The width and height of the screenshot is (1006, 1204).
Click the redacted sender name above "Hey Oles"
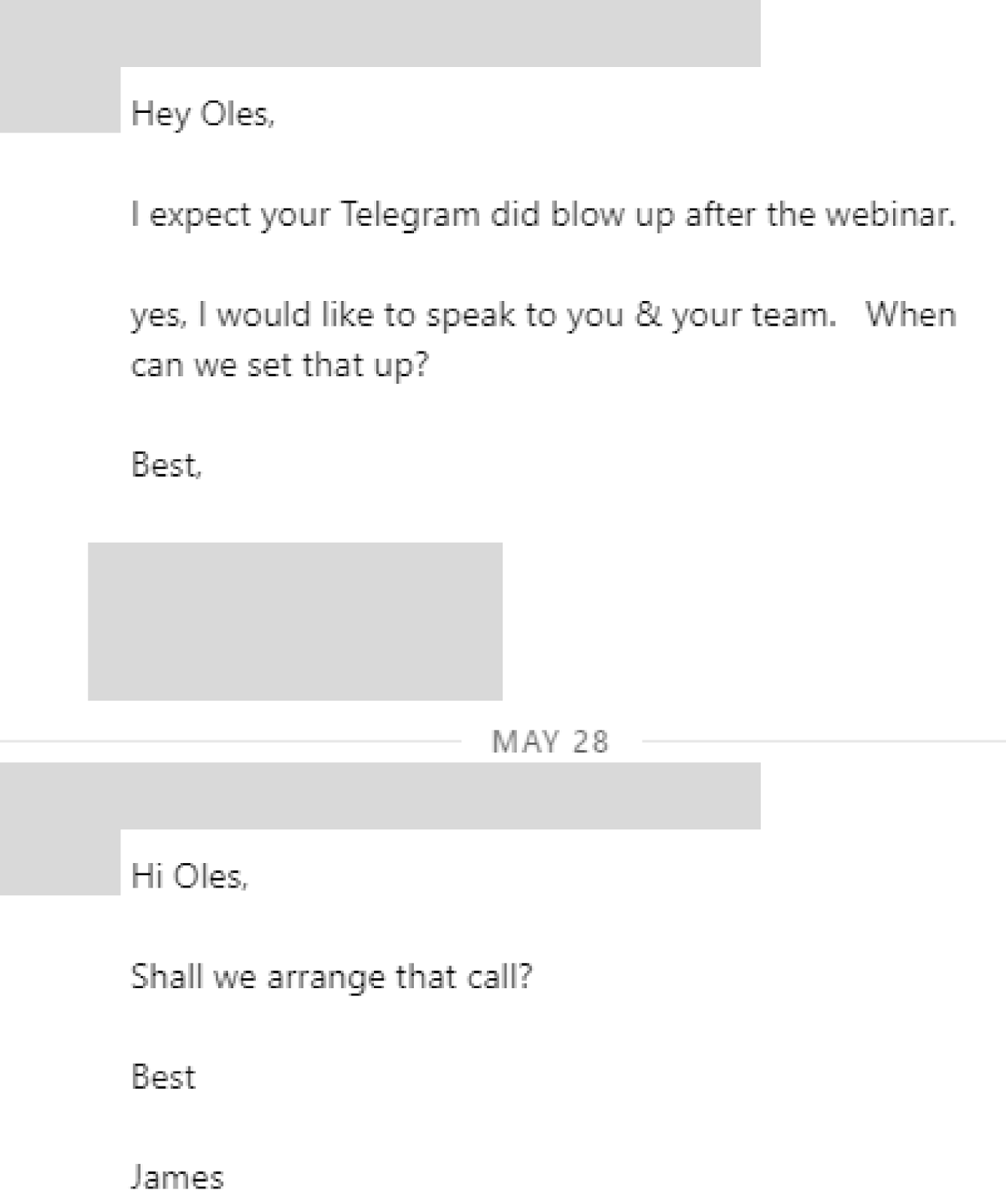(x=440, y=33)
